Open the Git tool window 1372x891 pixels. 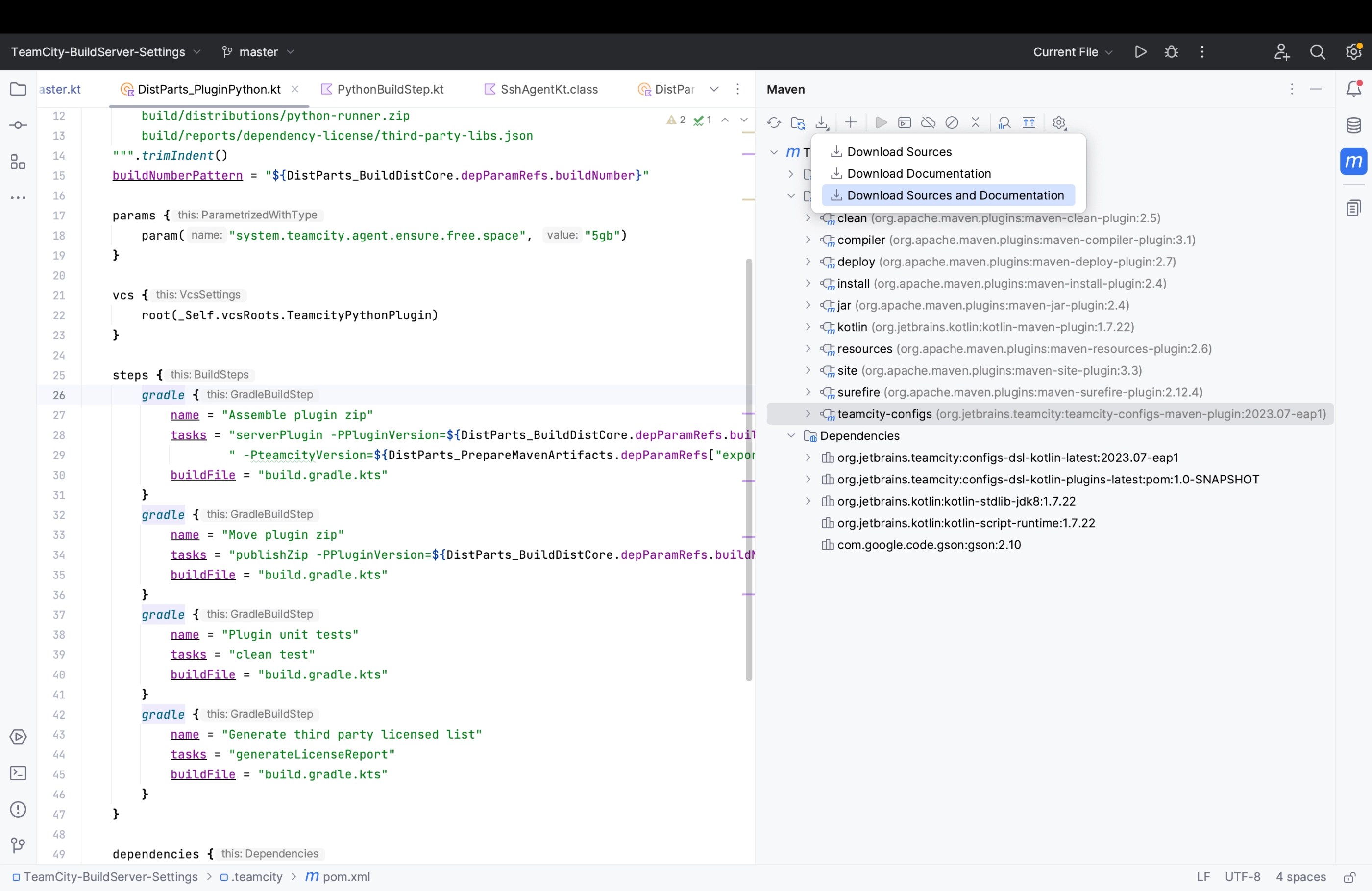coord(18,846)
